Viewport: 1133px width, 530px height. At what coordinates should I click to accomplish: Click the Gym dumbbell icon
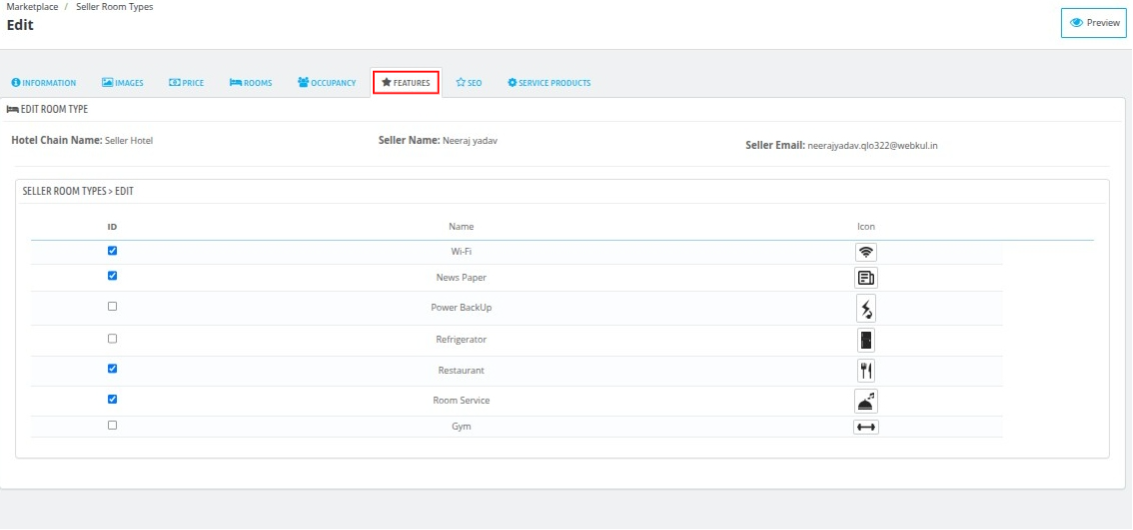(x=866, y=427)
